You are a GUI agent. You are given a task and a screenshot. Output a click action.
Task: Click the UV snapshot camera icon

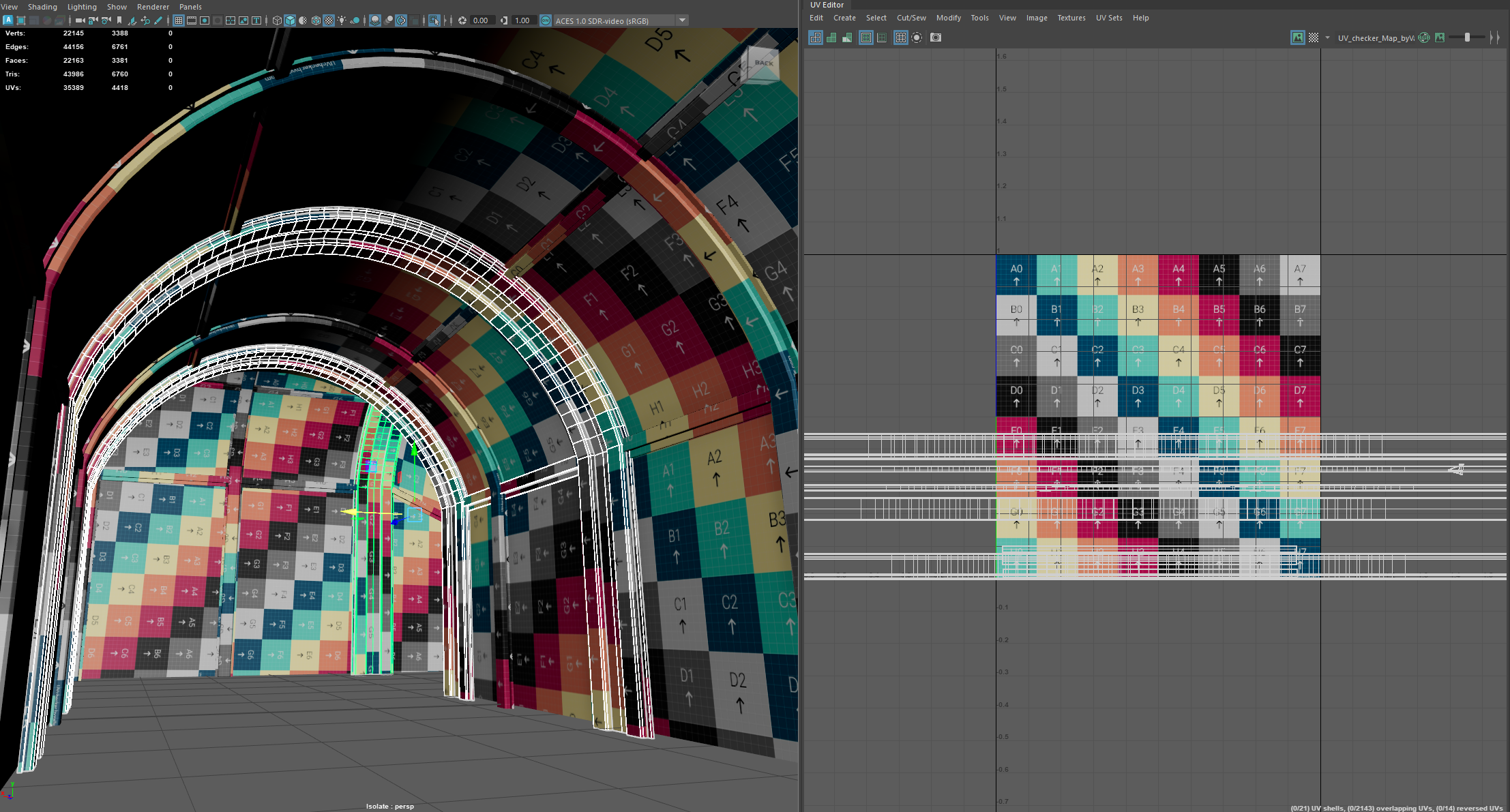(936, 37)
